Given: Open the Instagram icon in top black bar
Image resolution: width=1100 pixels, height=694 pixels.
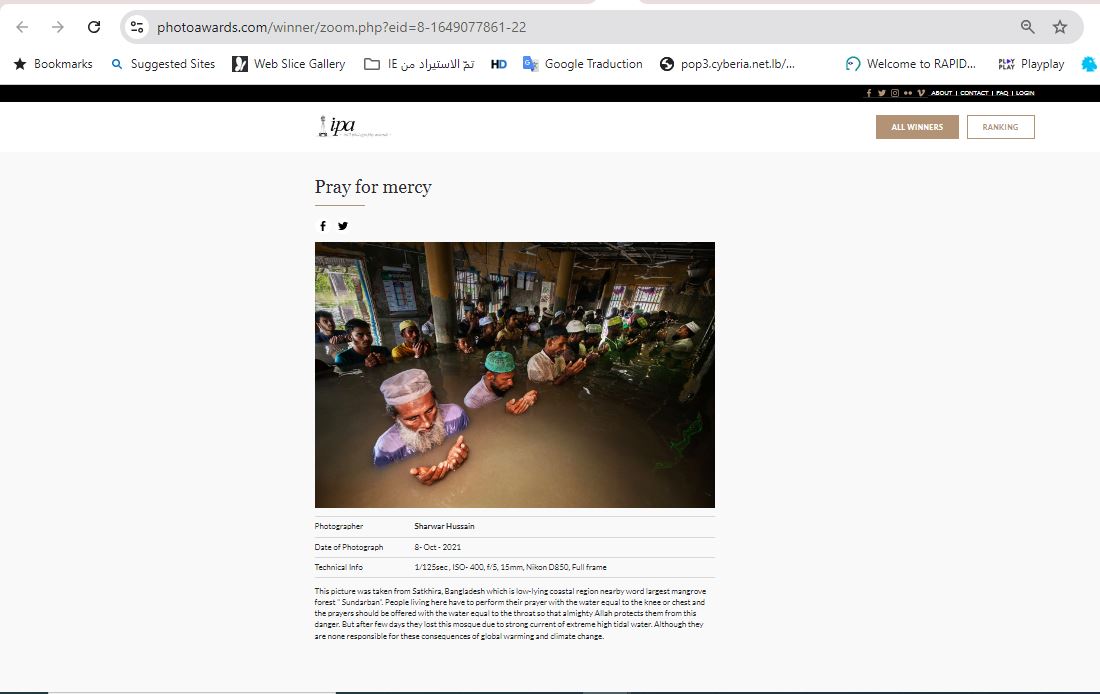Looking at the screenshot, I should pyautogui.click(x=895, y=93).
